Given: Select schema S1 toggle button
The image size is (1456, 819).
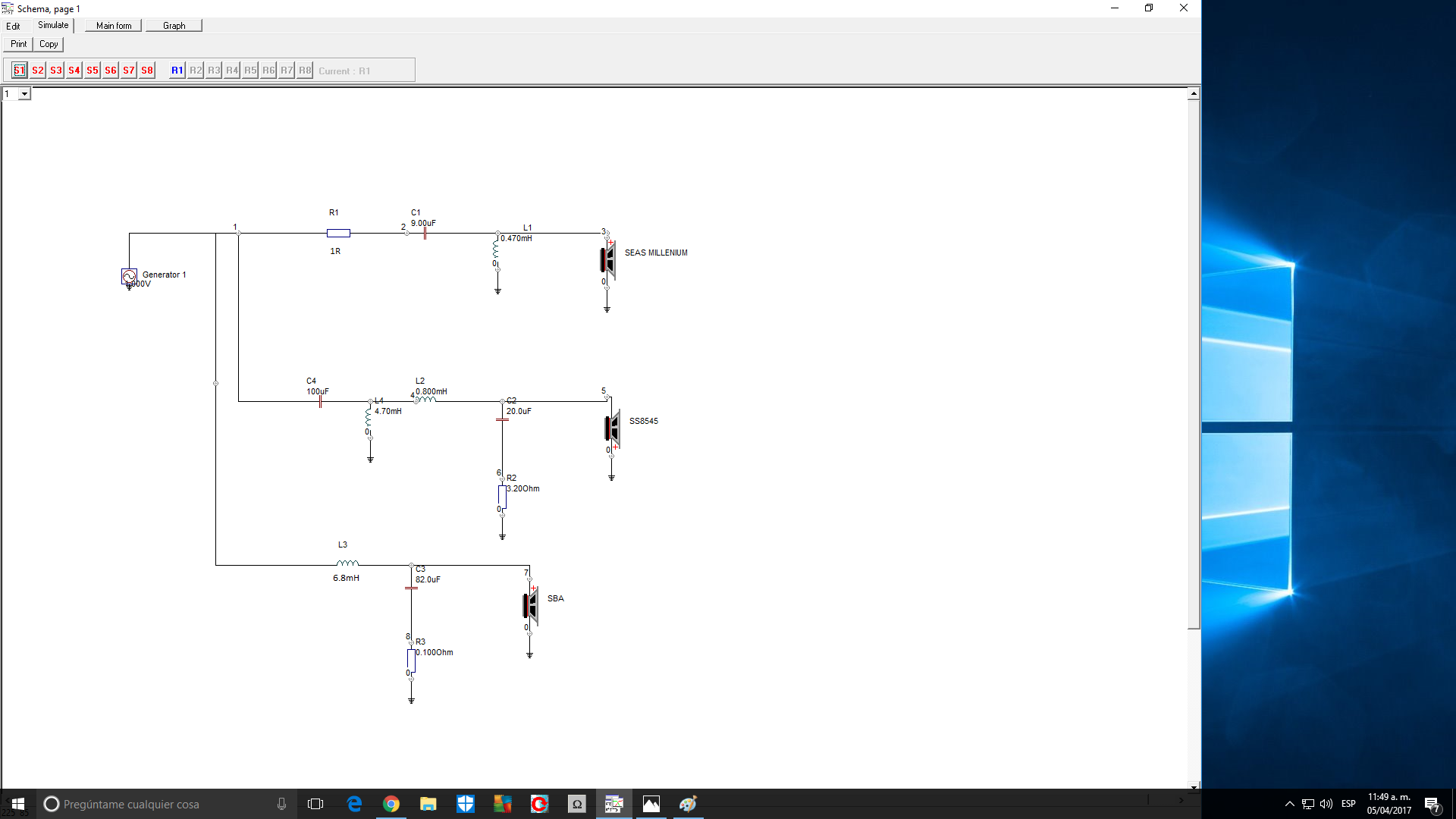Looking at the screenshot, I should coord(20,71).
